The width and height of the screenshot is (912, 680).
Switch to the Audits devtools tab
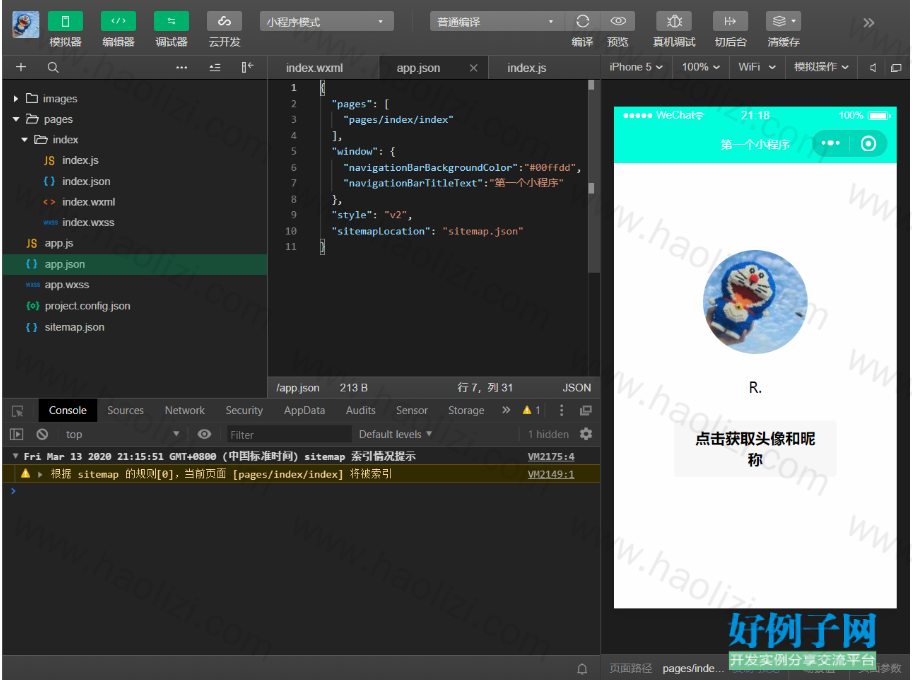[361, 411]
